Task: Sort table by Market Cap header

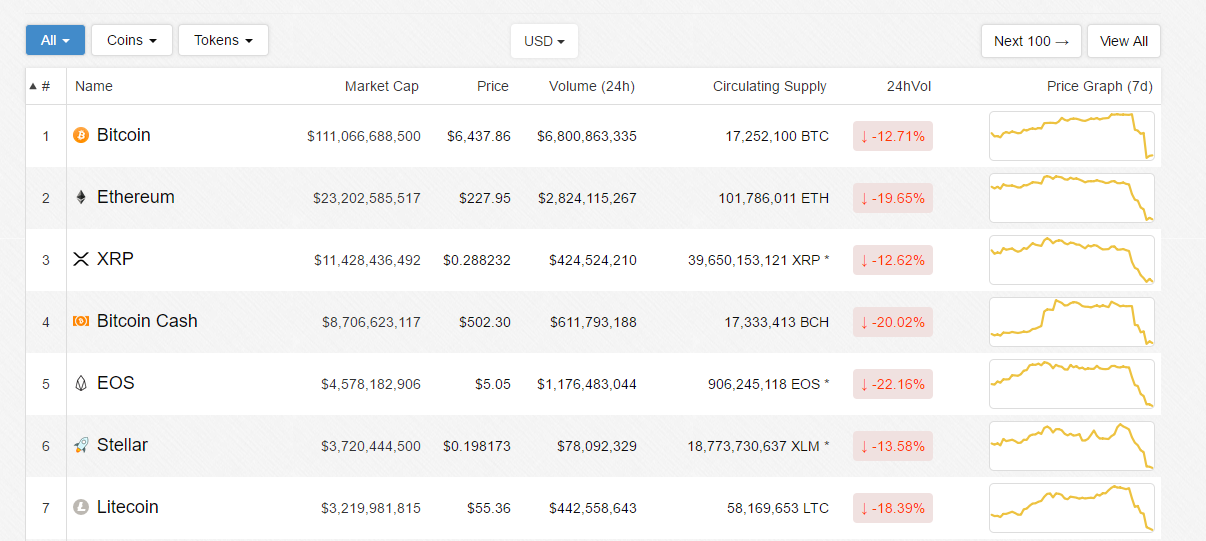Action: (x=381, y=86)
